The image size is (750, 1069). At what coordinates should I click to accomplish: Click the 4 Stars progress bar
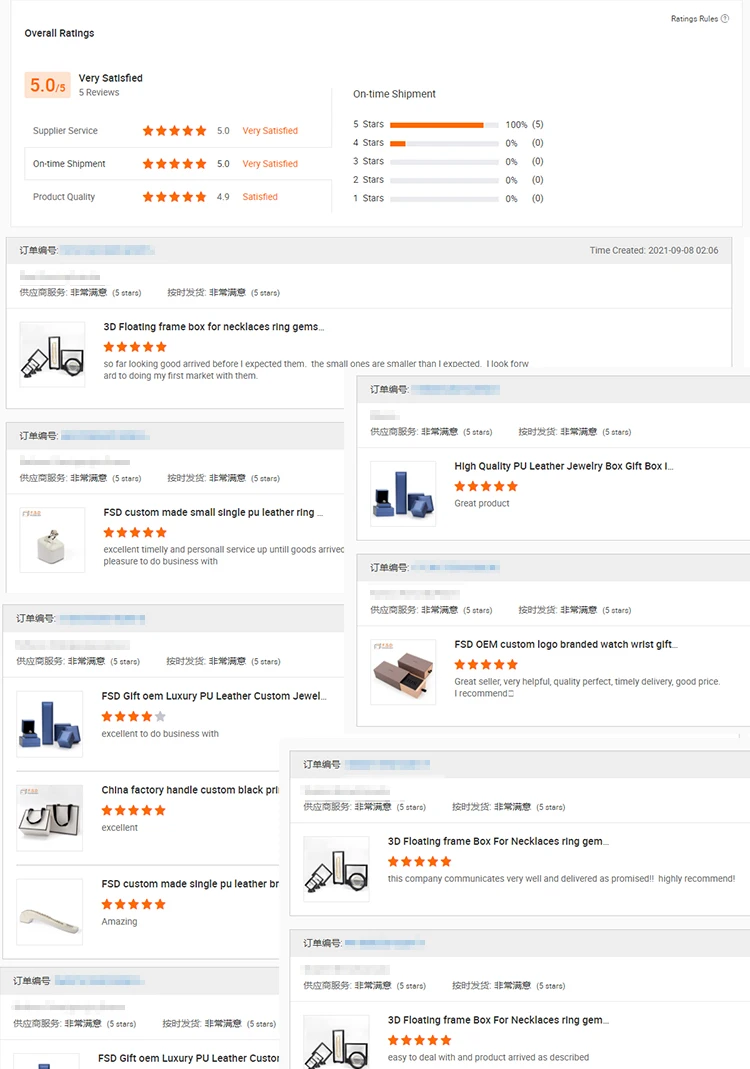click(444, 143)
